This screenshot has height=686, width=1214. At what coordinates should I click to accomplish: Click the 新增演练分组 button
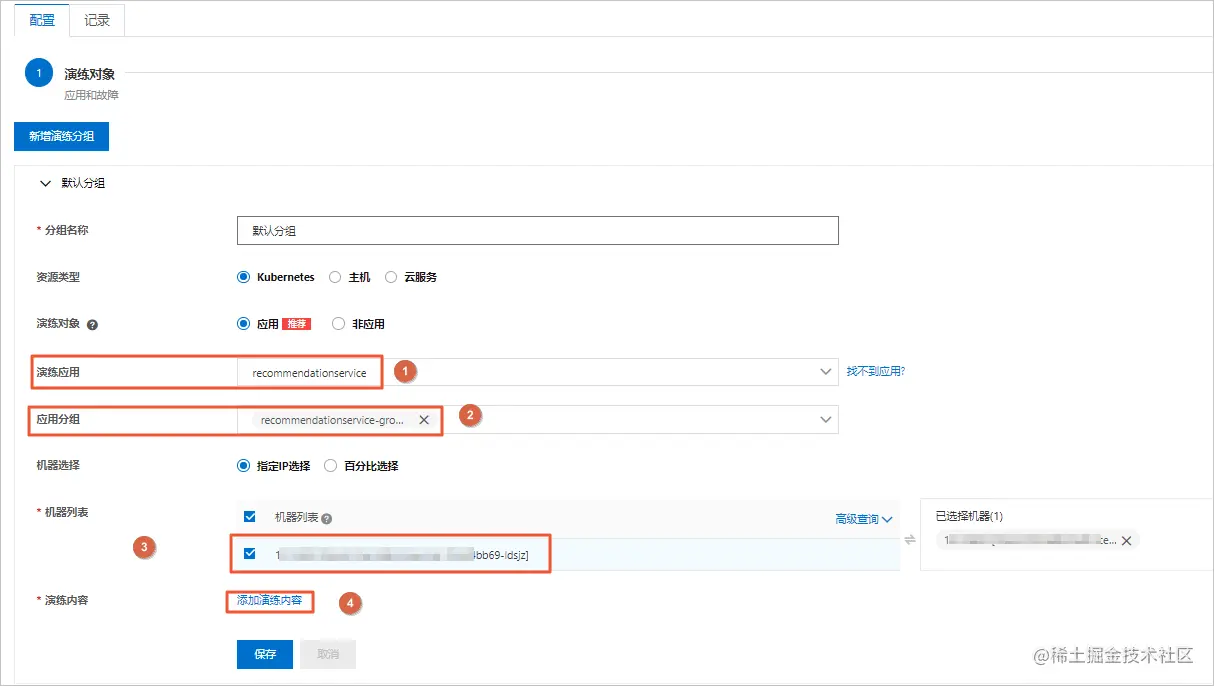(x=61, y=136)
